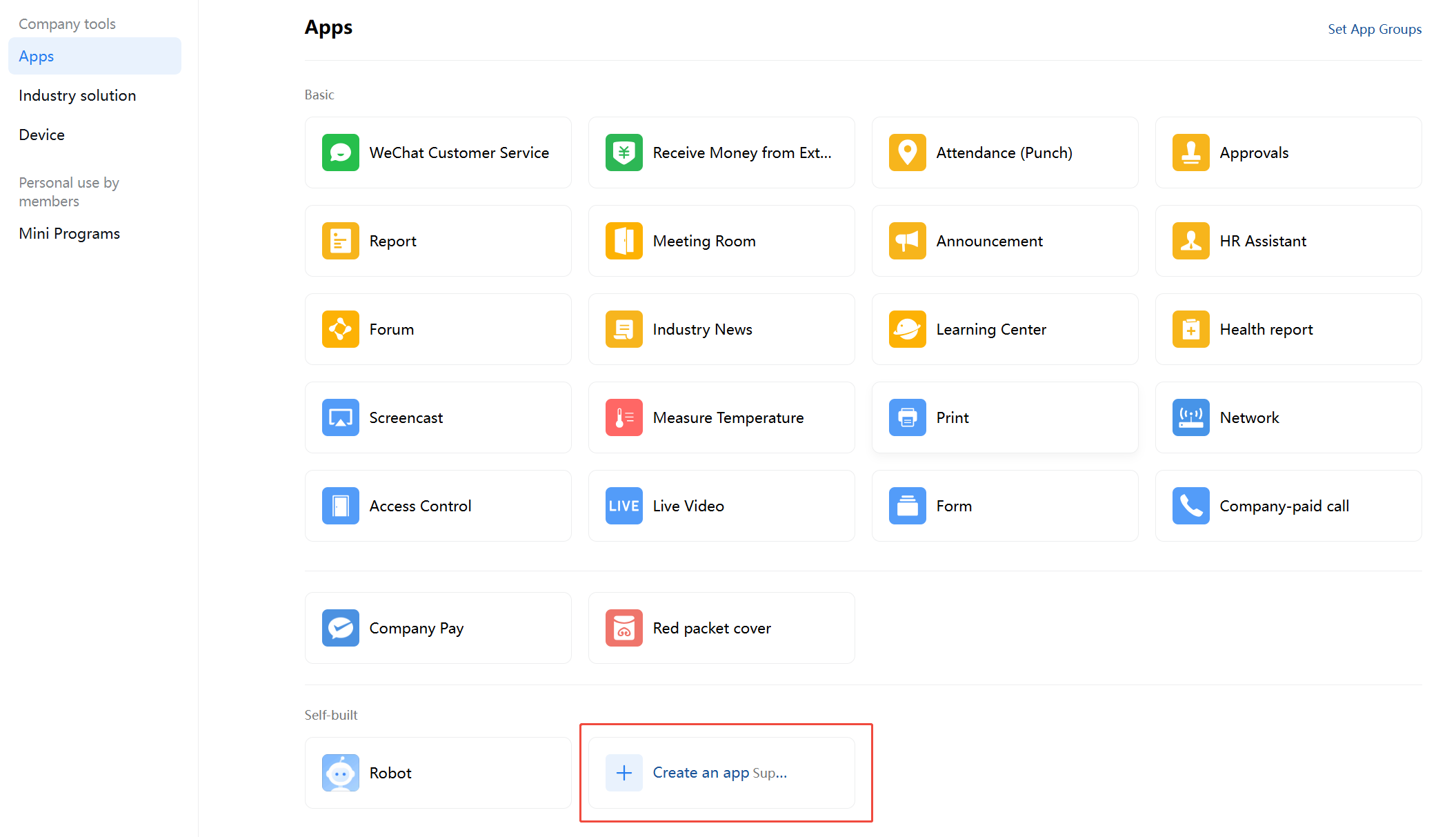Click Create an app plus button

(x=624, y=773)
